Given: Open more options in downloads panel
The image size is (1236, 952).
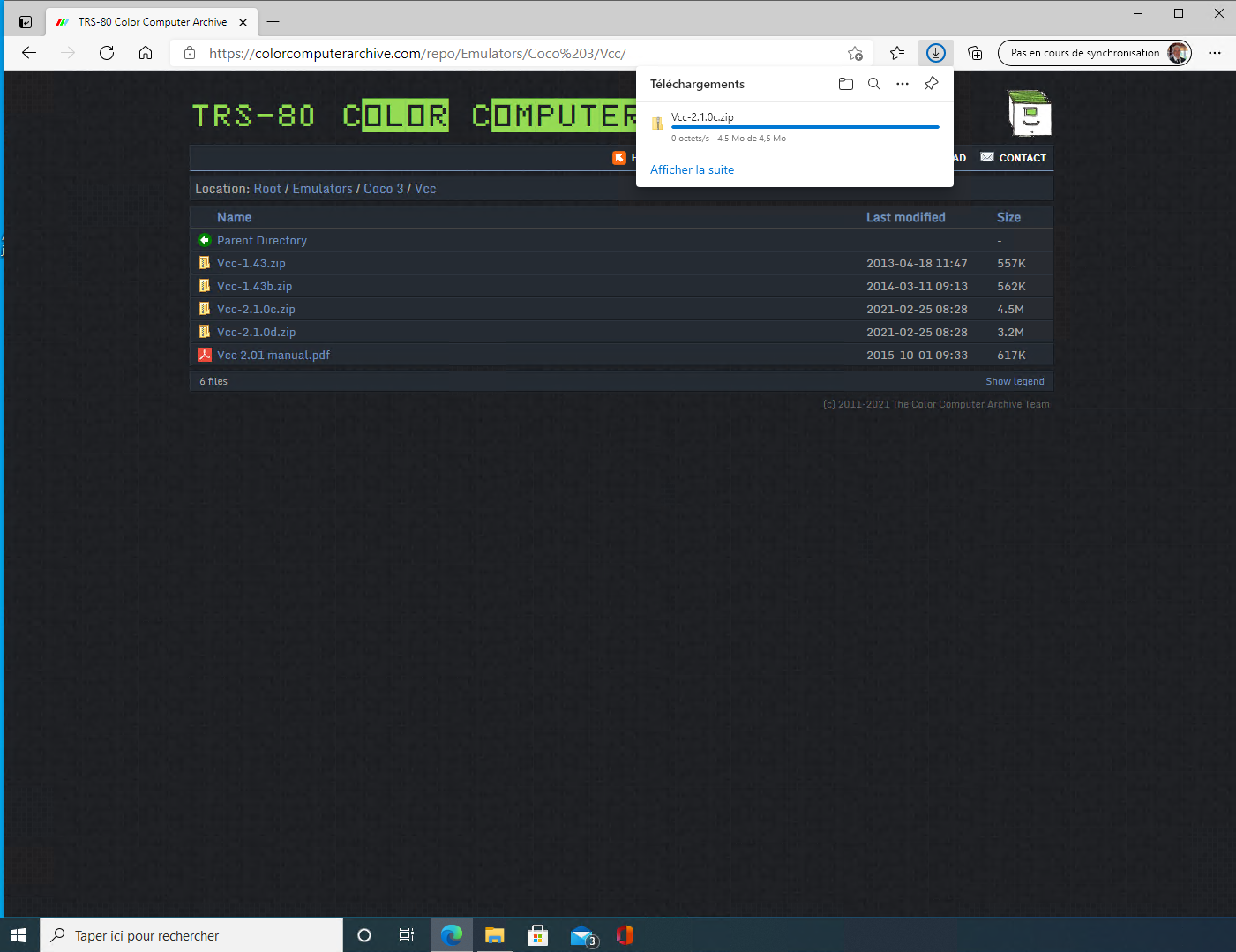Looking at the screenshot, I should point(902,84).
